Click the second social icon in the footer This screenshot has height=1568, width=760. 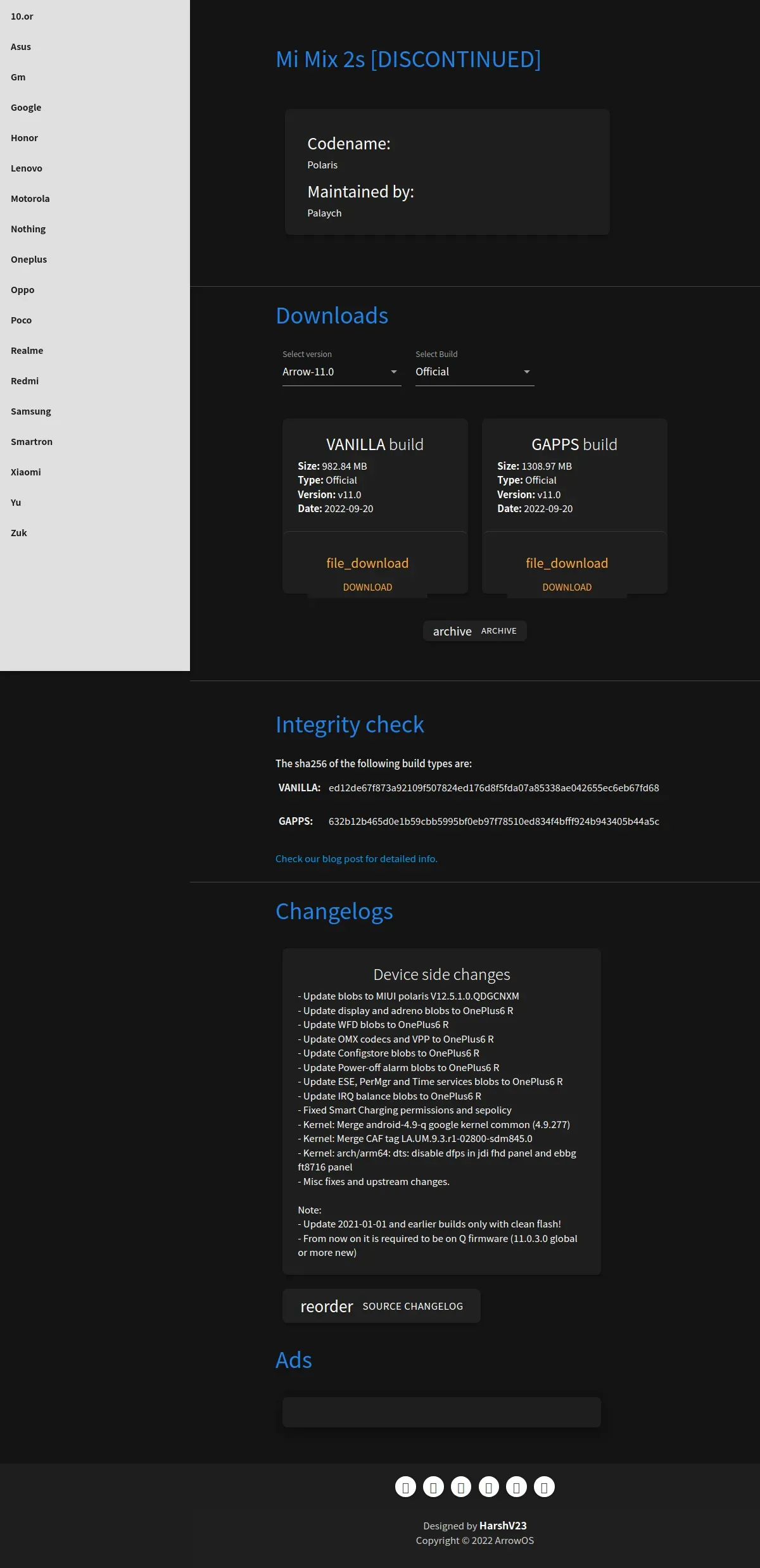433,1487
